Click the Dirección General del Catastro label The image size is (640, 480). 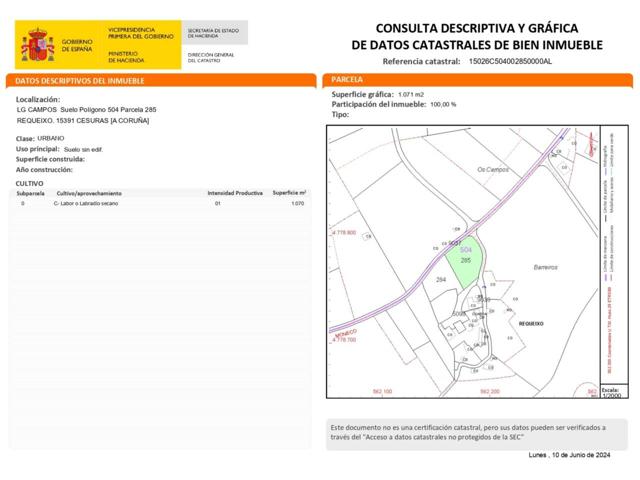[x=212, y=56]
